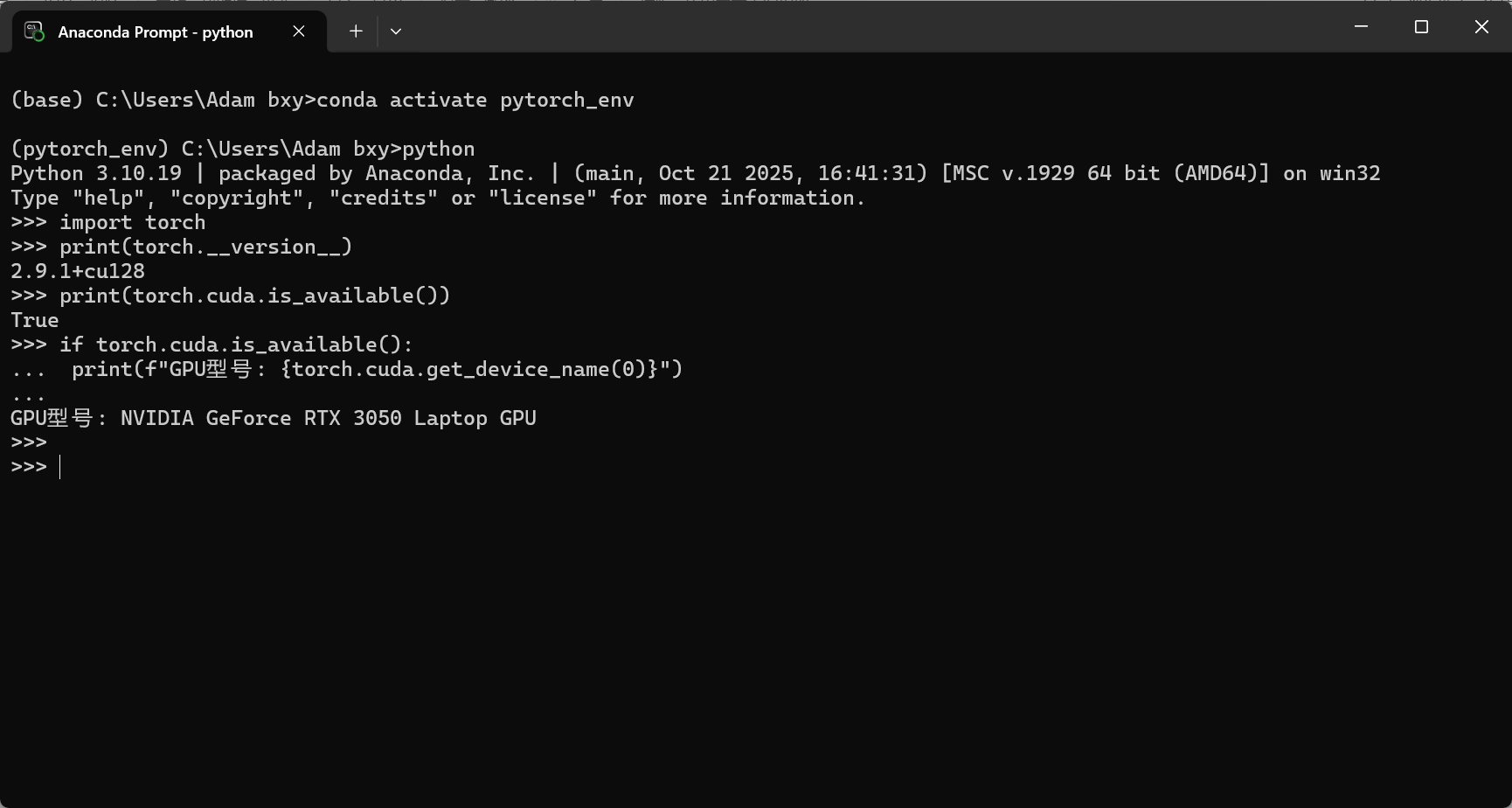Image resolution: width=1512 pixels, height=808 pixels.
Task: Open a new terminal tab with plus
Action: pos(356,31)
